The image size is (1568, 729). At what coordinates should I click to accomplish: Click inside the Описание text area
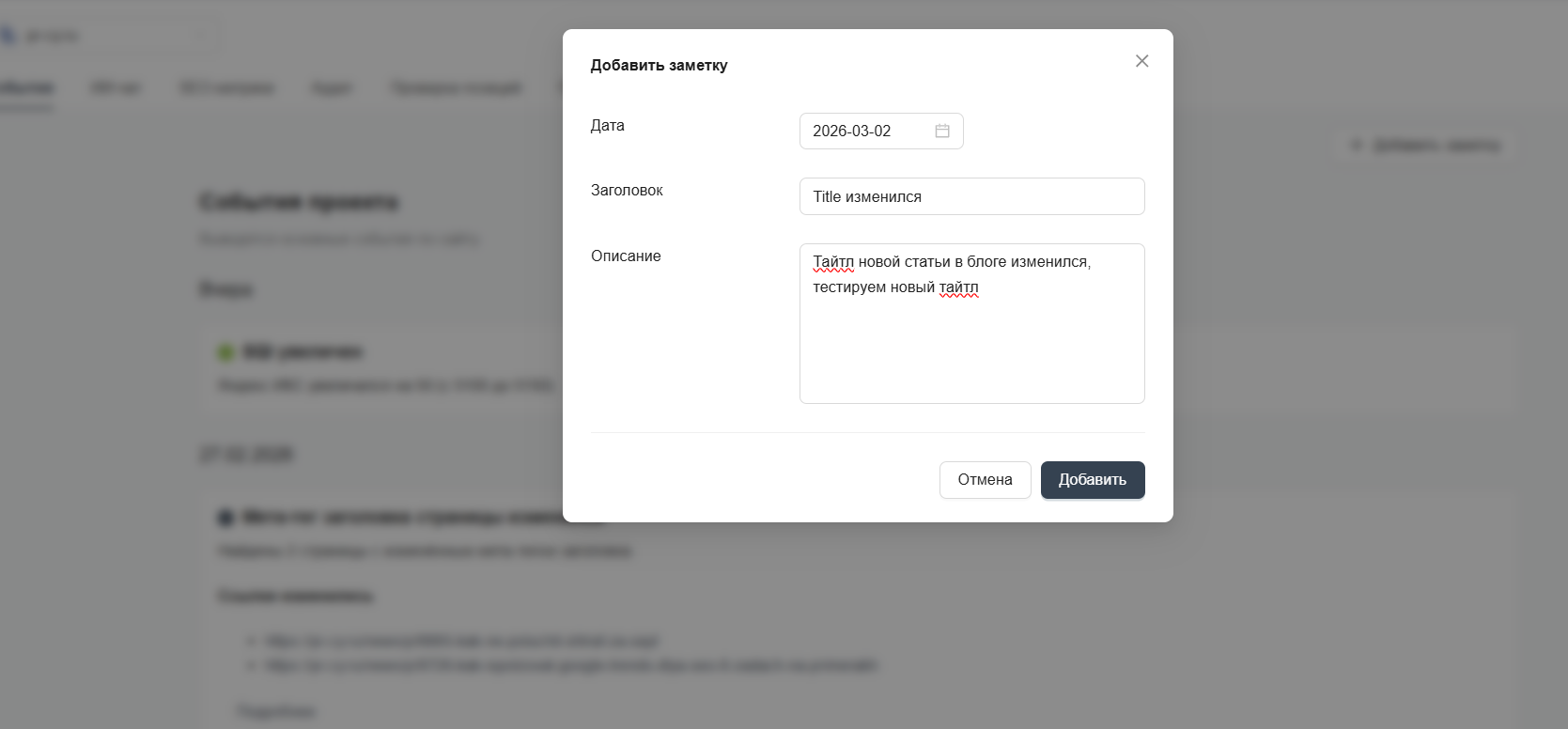971,348
